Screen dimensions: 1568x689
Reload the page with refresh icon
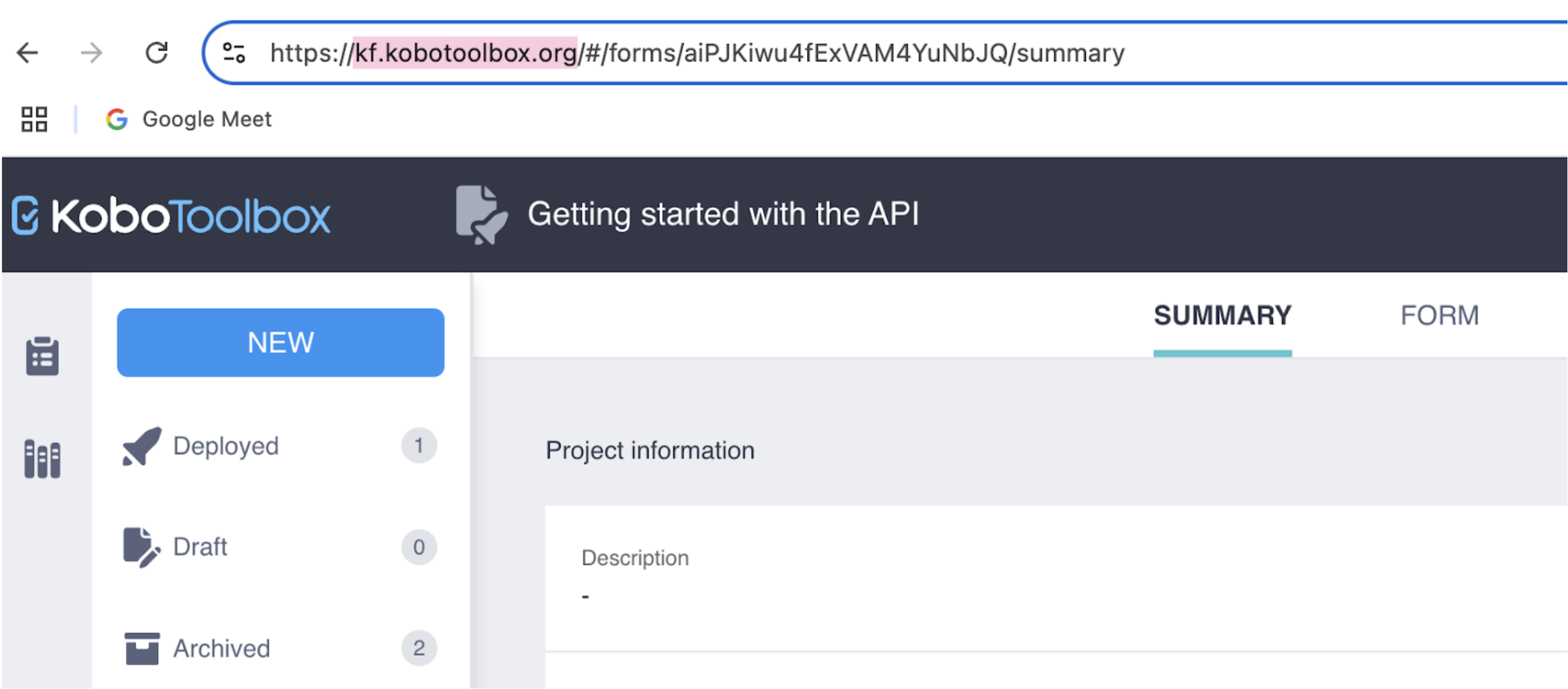pyautogui.click(x=157, y=53)
